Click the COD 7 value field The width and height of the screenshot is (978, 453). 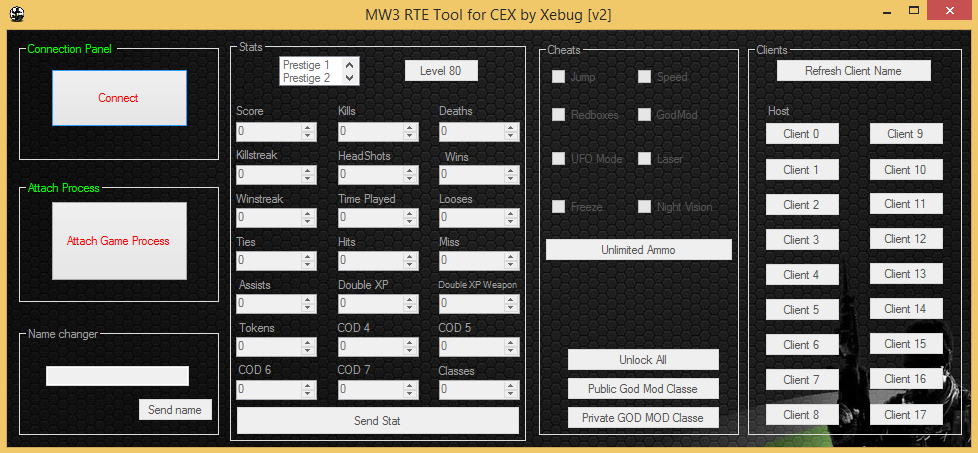(370, 389)
